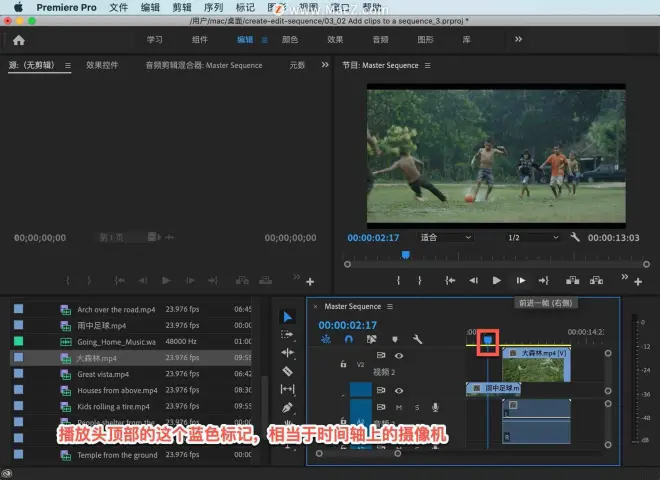Open timeline display settings wrench
The width and height of the screenshot is (660, 480).
pos(417,339)
